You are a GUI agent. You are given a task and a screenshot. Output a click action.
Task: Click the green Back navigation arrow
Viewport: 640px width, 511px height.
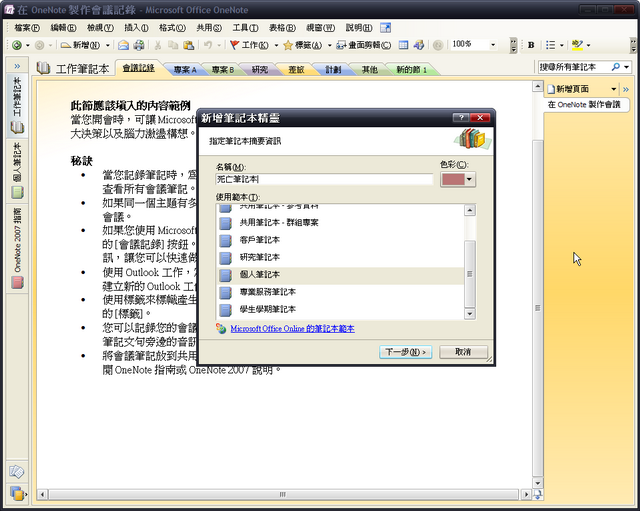coord(17,45)
